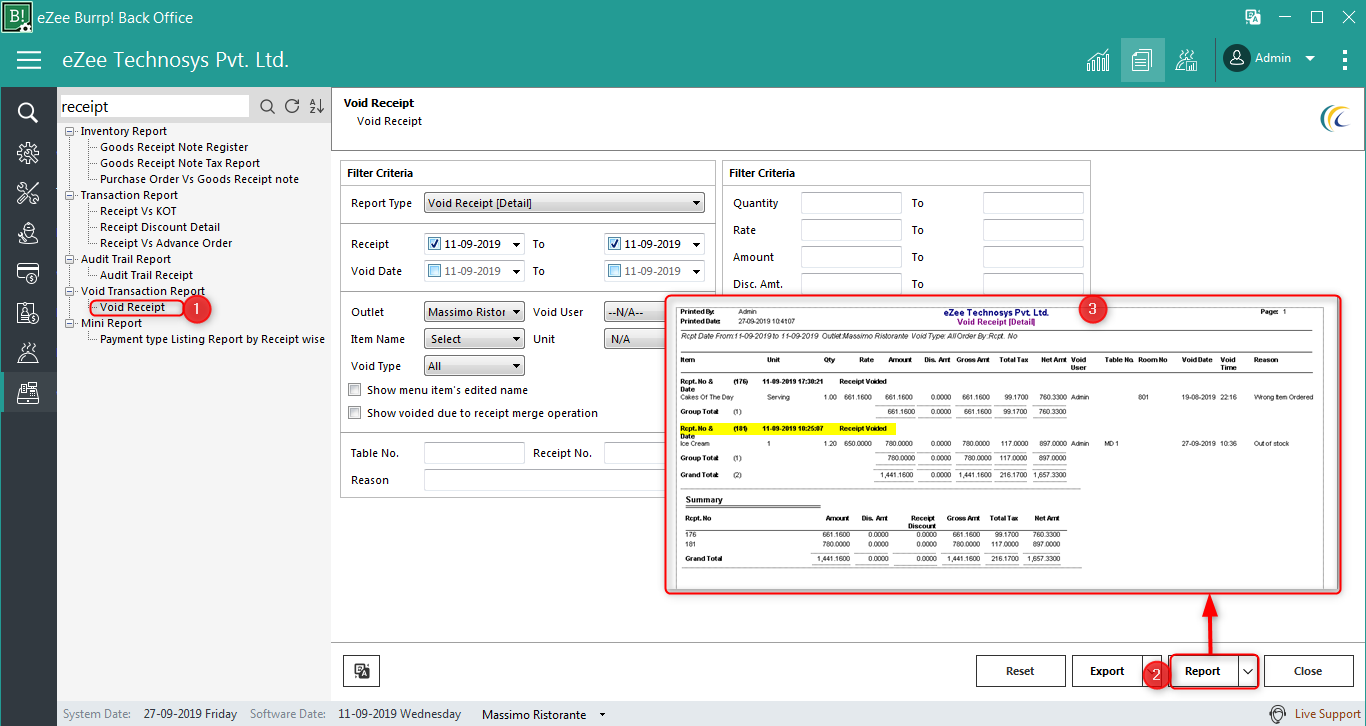Open the bar chart icon in the header
The width and height of the screenshot is (1366, 726).
pyautogui.click(x=1098, y=60)
